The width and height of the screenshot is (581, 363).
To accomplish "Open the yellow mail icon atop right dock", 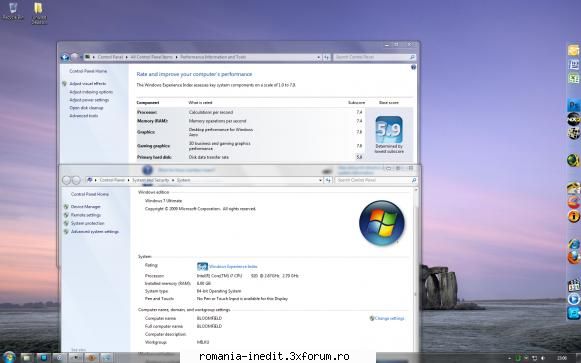I will [574, 50].
